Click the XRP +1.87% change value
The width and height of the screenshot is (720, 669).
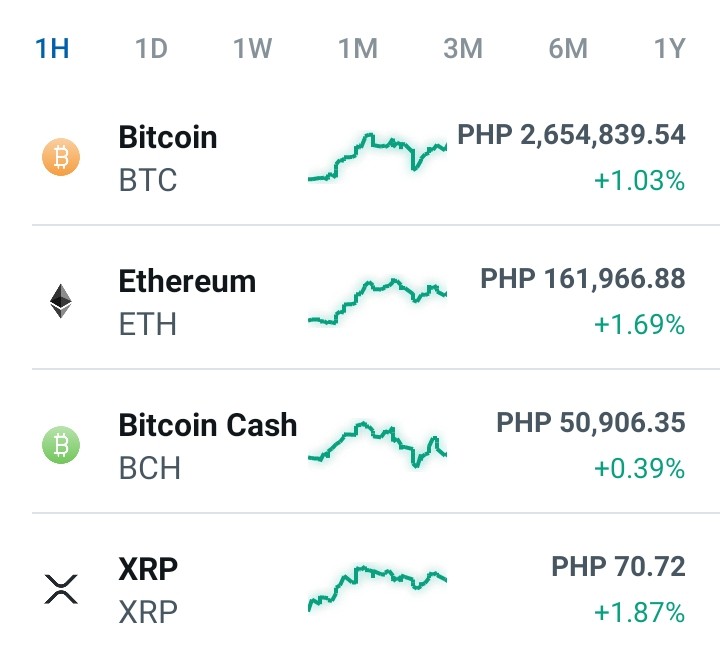639,612
